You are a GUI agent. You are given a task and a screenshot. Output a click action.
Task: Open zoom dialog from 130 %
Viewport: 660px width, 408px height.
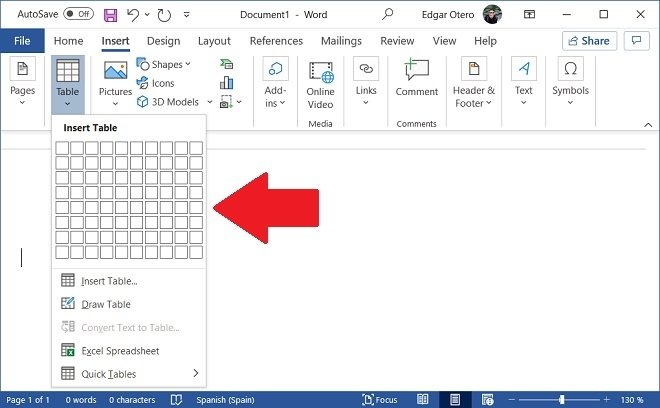632,400
